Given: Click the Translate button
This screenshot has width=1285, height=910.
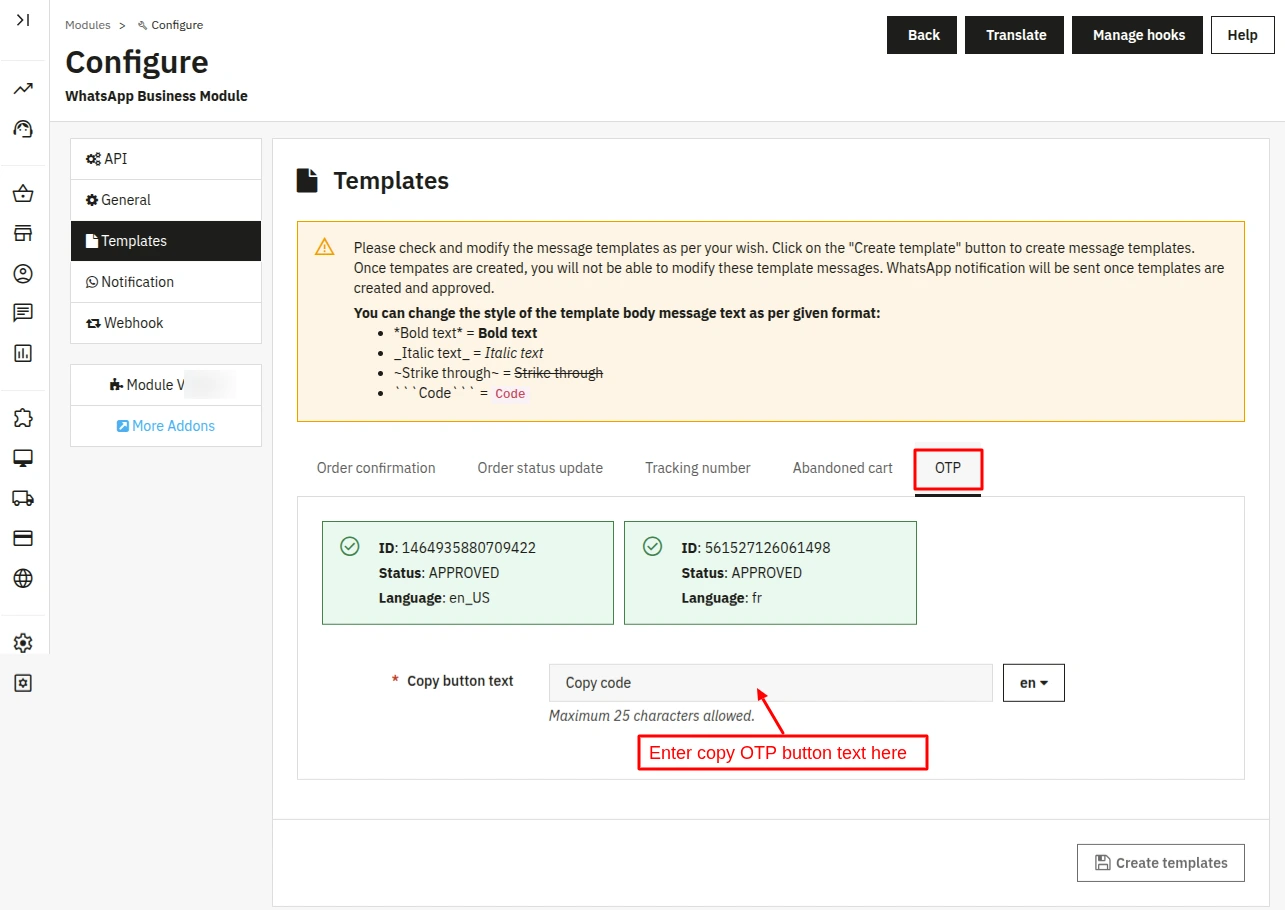Looking at the screenshot, I should (x=1014, y=35).
